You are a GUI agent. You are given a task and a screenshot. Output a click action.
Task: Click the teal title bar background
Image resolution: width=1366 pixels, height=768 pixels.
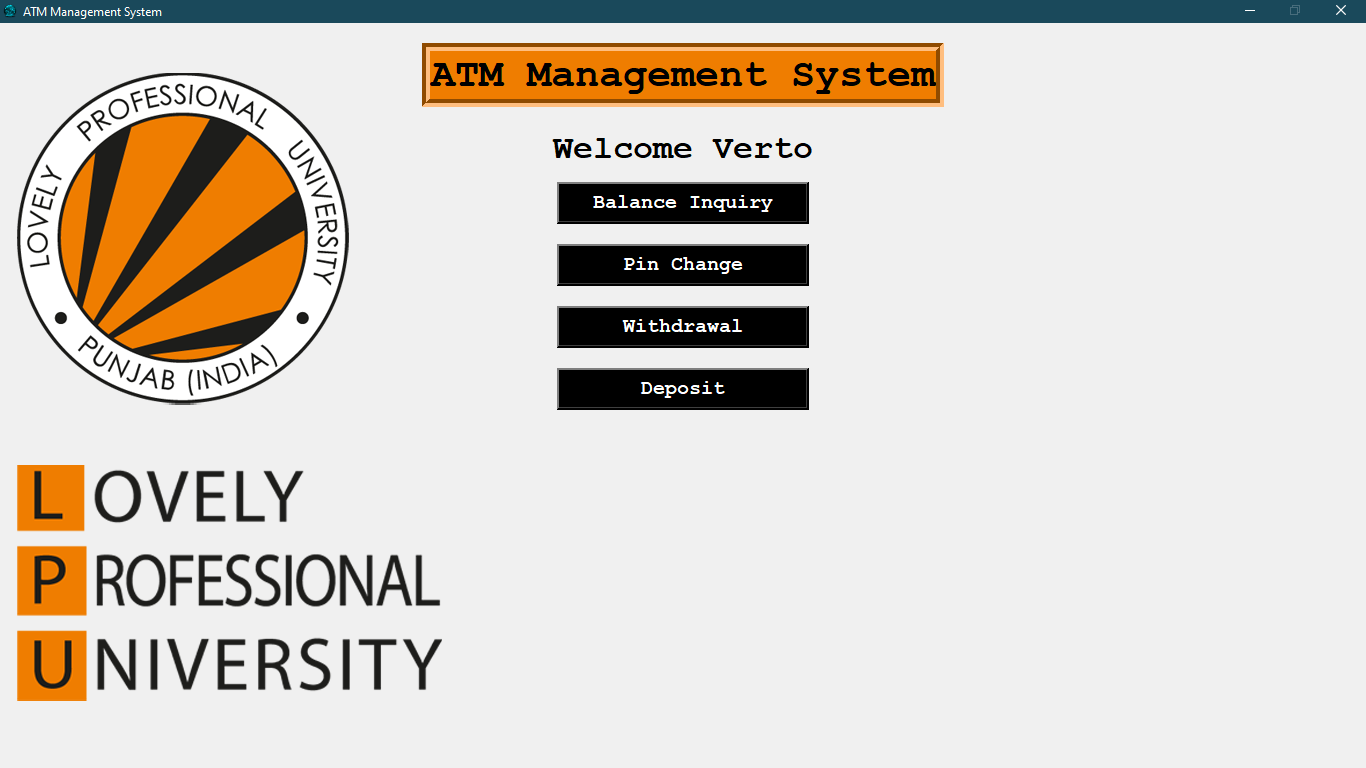(600, 11)
